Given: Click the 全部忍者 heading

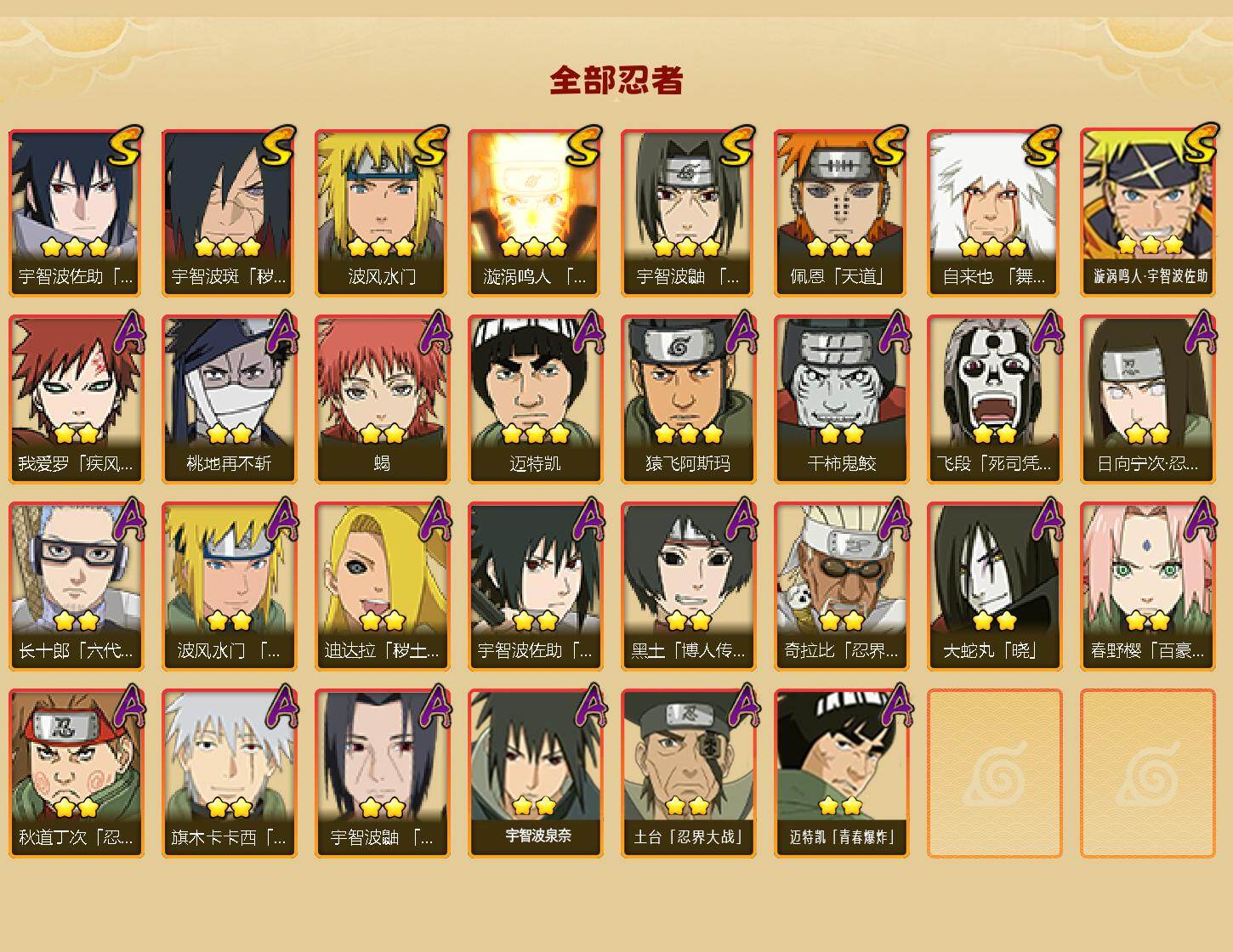Looking at the screenshot, I should 616,80.
